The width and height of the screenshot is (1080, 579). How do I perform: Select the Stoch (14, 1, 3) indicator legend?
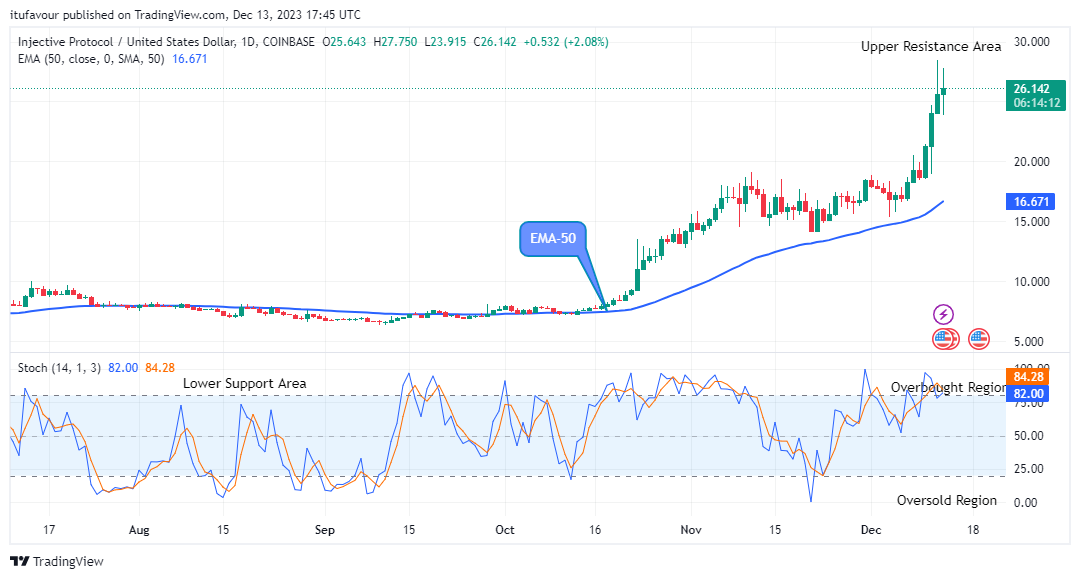[x=60, y=368]
